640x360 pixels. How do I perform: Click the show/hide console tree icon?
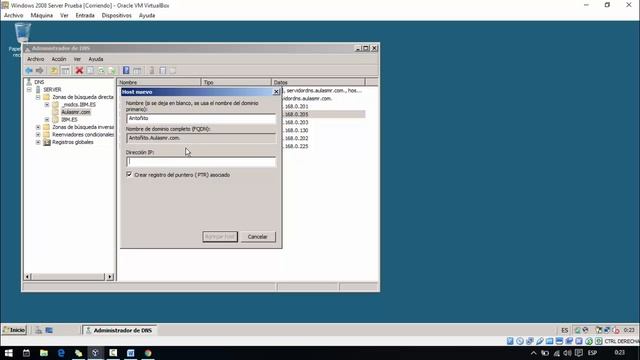pos(65,71)
